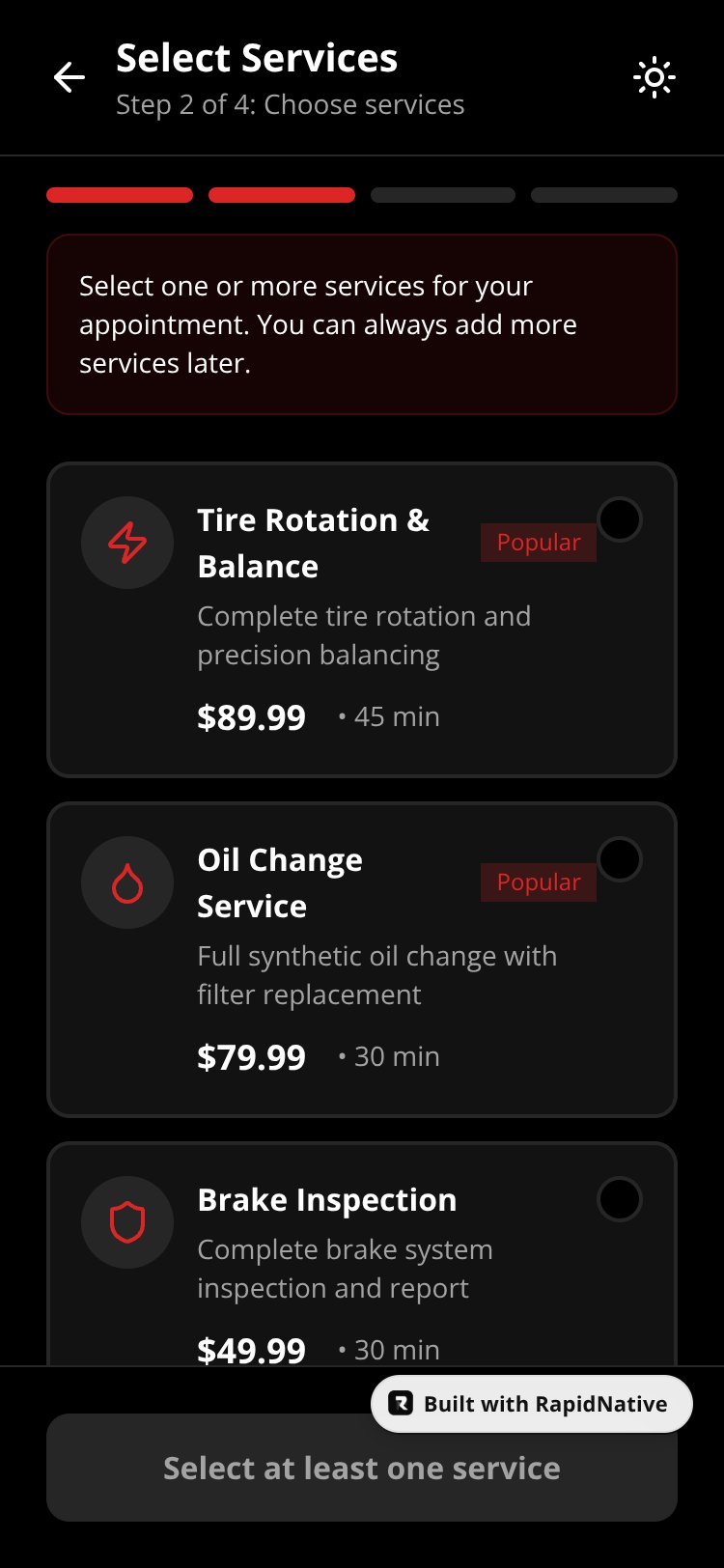Screen dimensions: 724x1568
Task: Click the $79.99 Oil Change price
Action: pyautogui.click(x=251, y=1057)
